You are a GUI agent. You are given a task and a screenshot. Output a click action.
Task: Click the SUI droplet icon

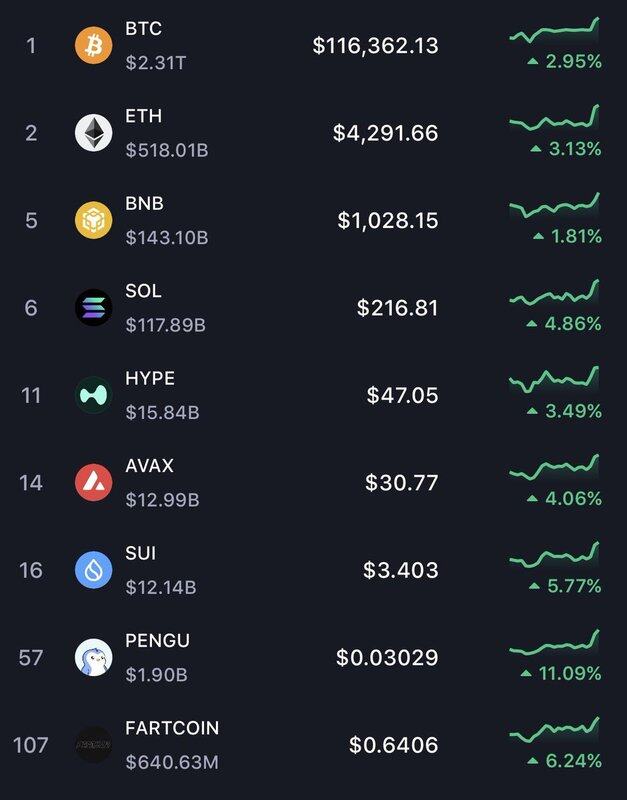[94, 570]
